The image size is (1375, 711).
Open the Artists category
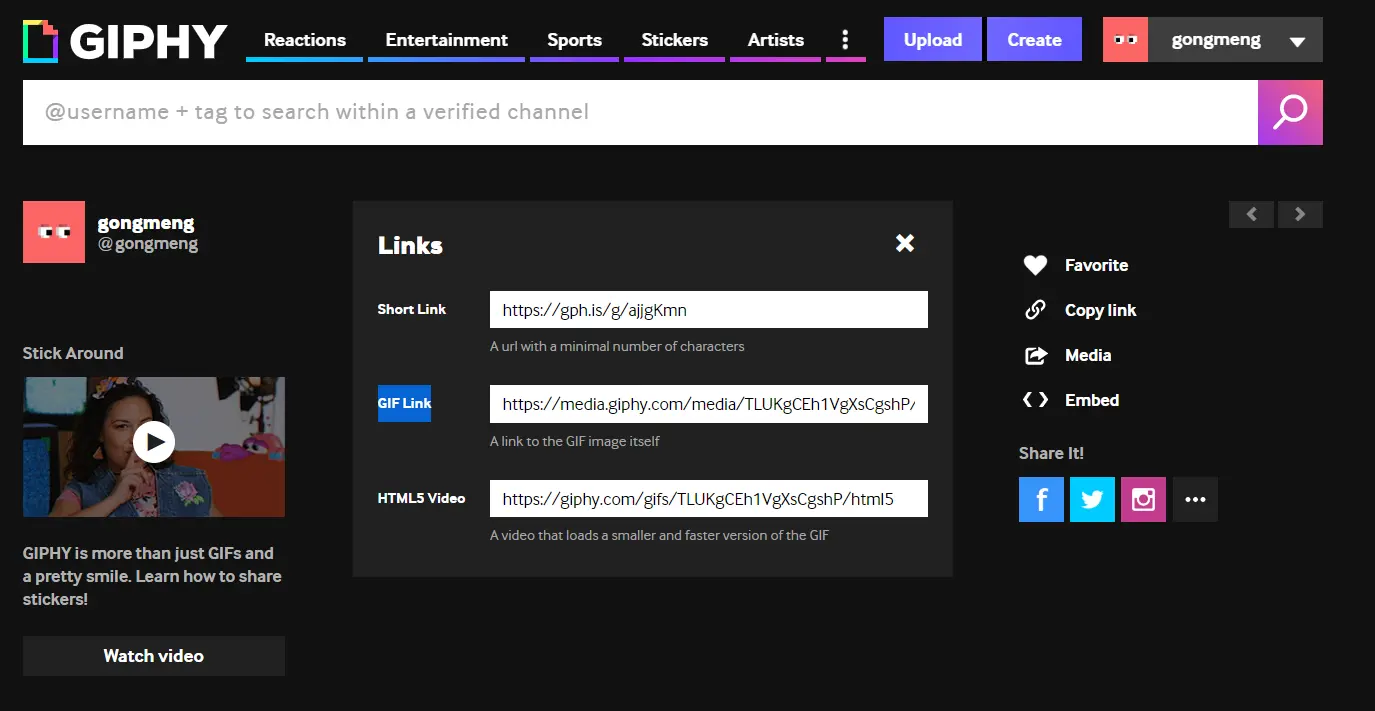pyautogui.click(x=775, y=40)
